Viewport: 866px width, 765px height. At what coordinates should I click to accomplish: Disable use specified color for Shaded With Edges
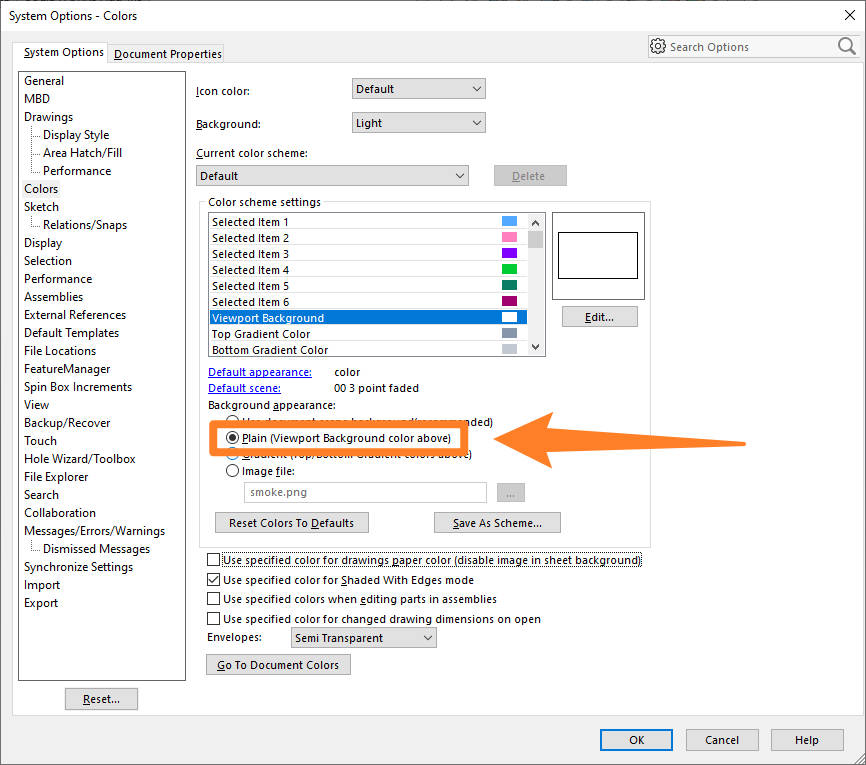[215, 579]
